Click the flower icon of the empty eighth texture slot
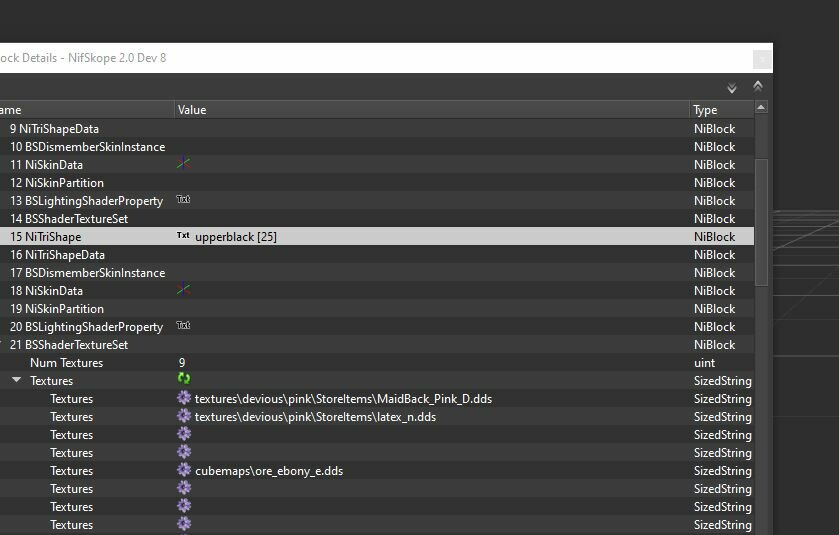 pos(184,523)
